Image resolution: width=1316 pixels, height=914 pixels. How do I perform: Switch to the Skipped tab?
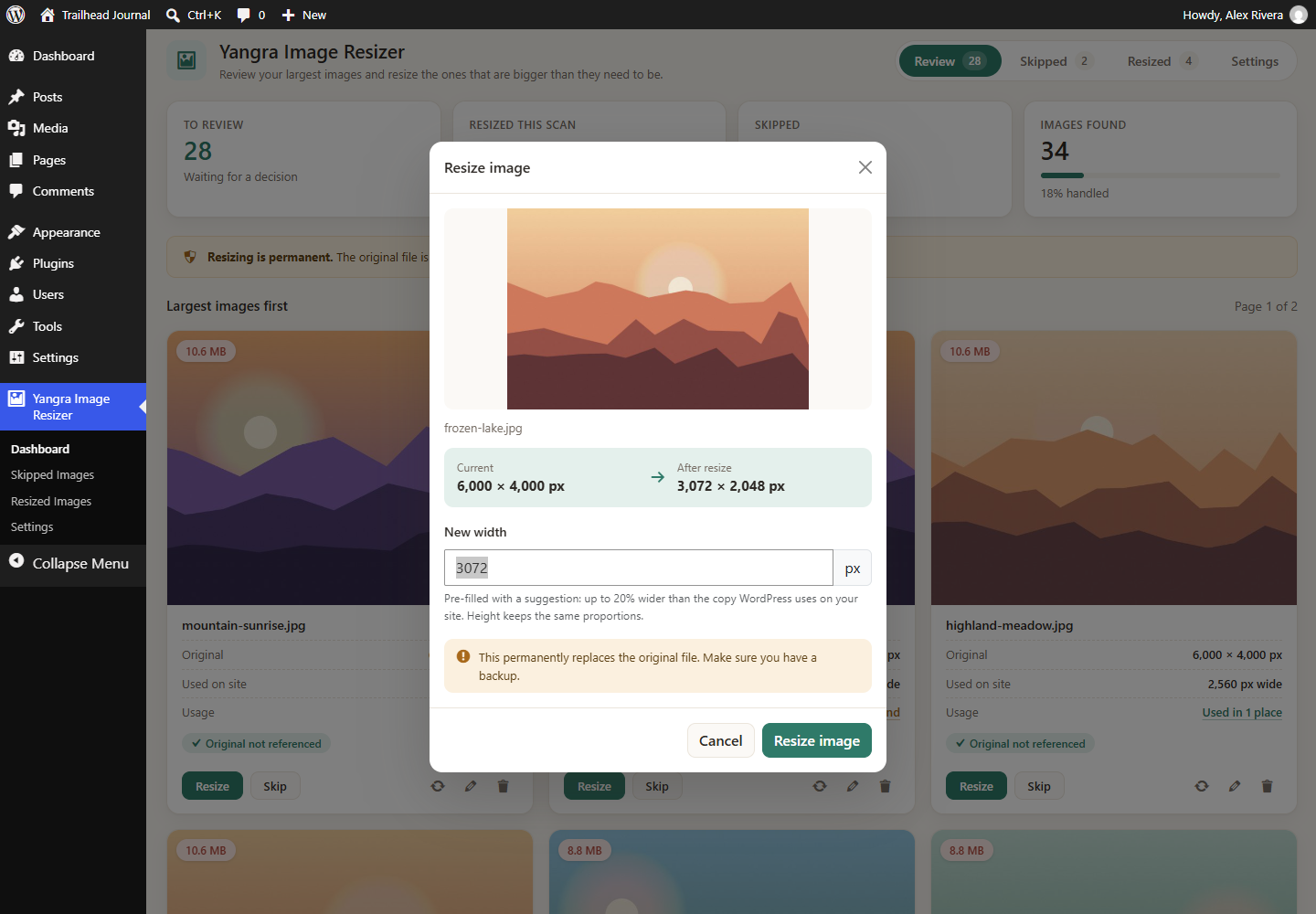[1056, 61]
